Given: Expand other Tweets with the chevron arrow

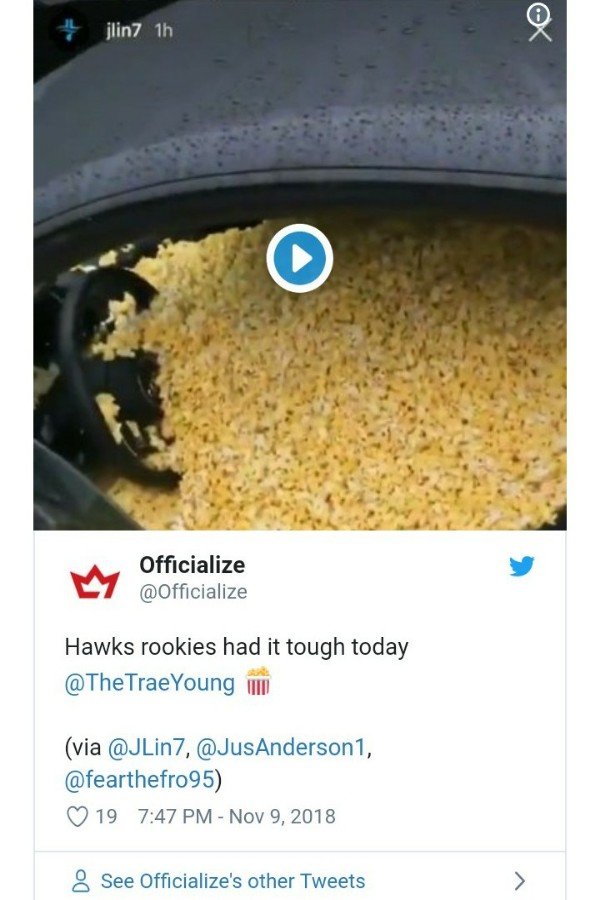Looking at the screenshot, I should click(x=520, y=880).
